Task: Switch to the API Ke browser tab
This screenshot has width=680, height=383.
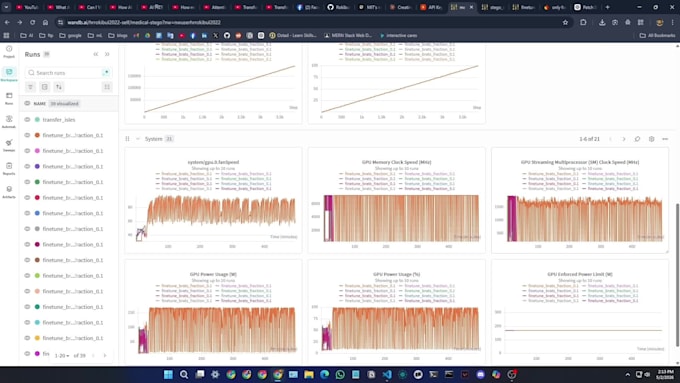Action: coord(432,7)
